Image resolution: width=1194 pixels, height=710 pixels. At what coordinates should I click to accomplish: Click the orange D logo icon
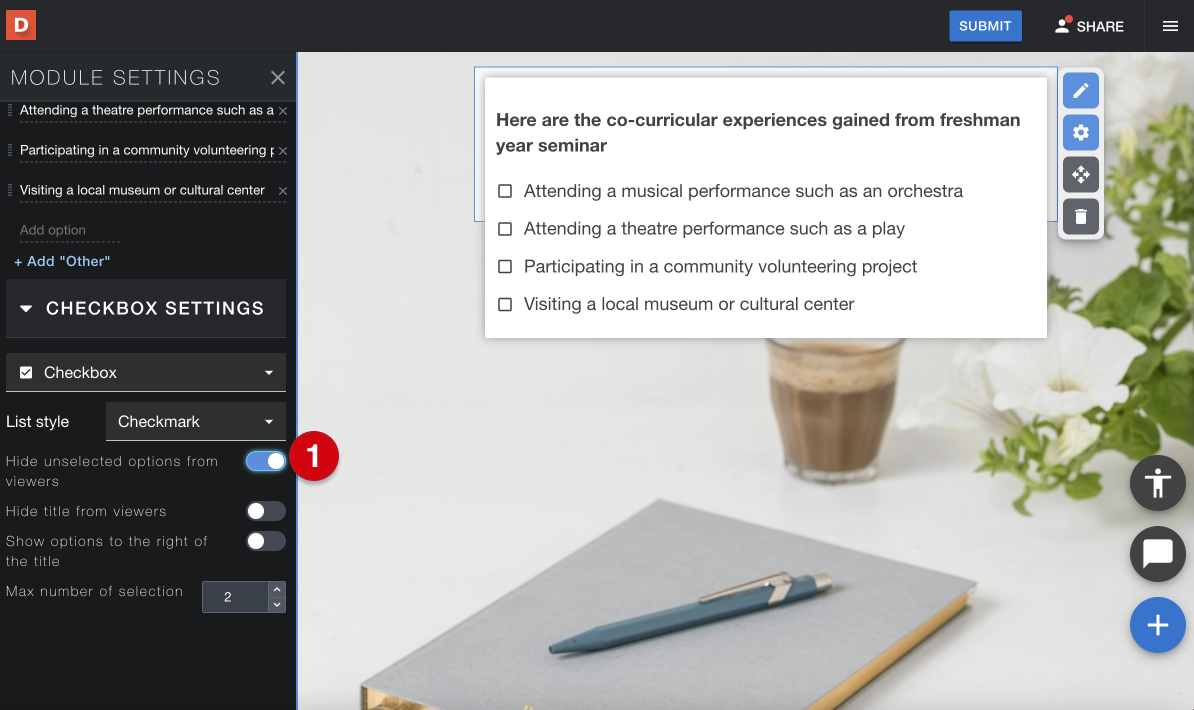(x=21, y=25)
